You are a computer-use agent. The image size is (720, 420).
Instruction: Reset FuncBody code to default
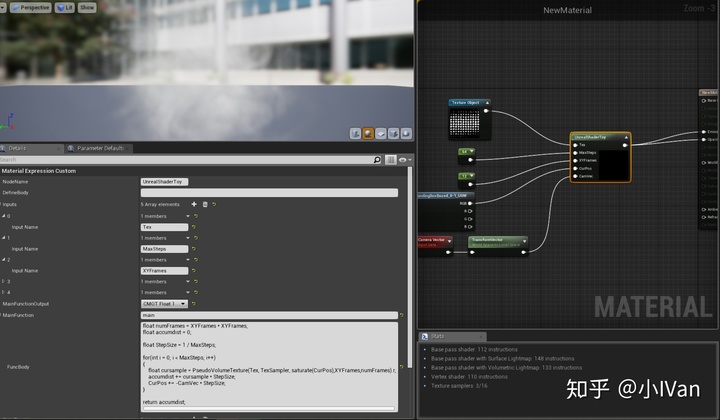pyautogui.click(x=401, y=367)
